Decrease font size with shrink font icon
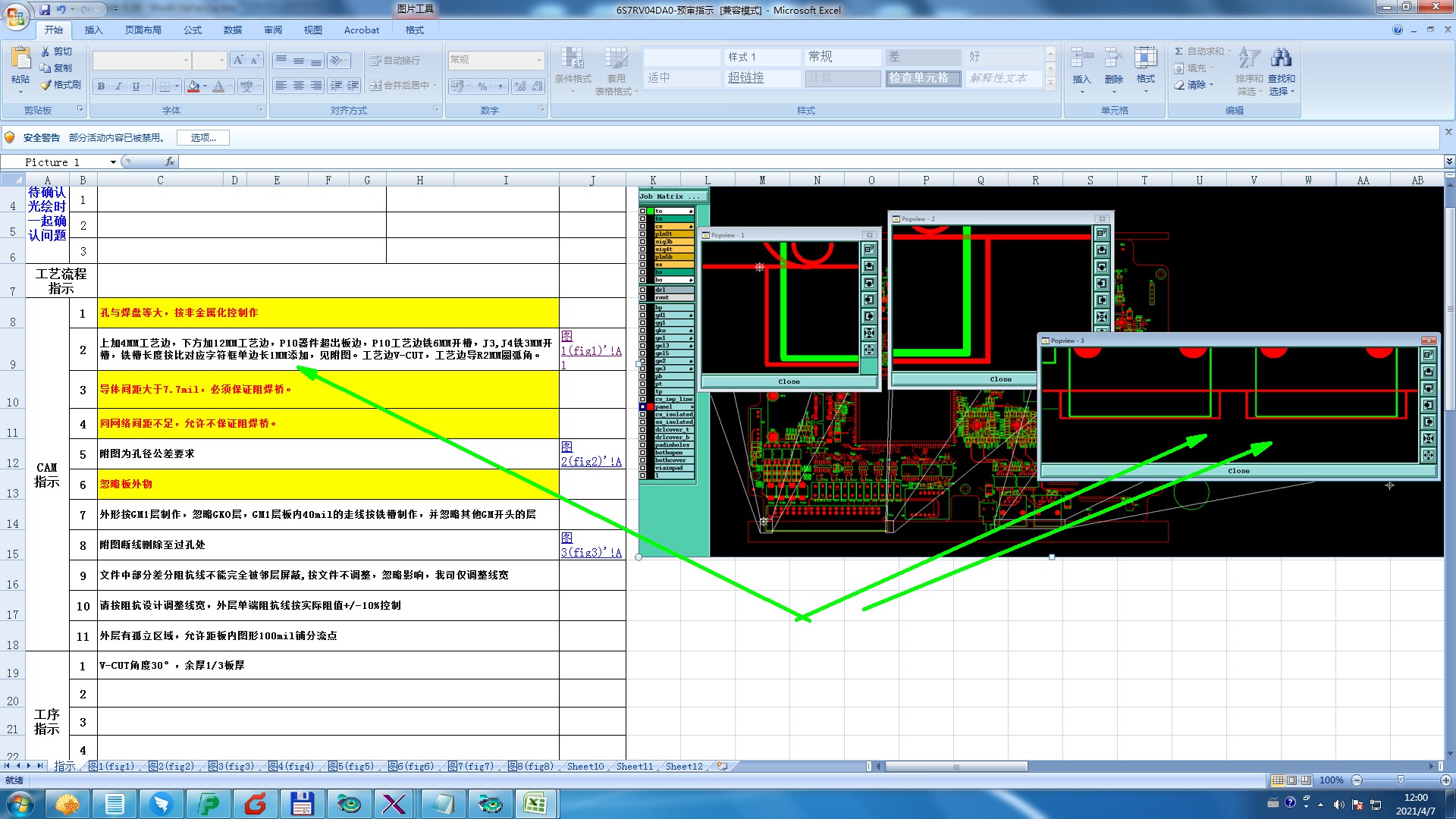Image resolution: width=1456 pixels, height=819 pixels. coord(255,60)
